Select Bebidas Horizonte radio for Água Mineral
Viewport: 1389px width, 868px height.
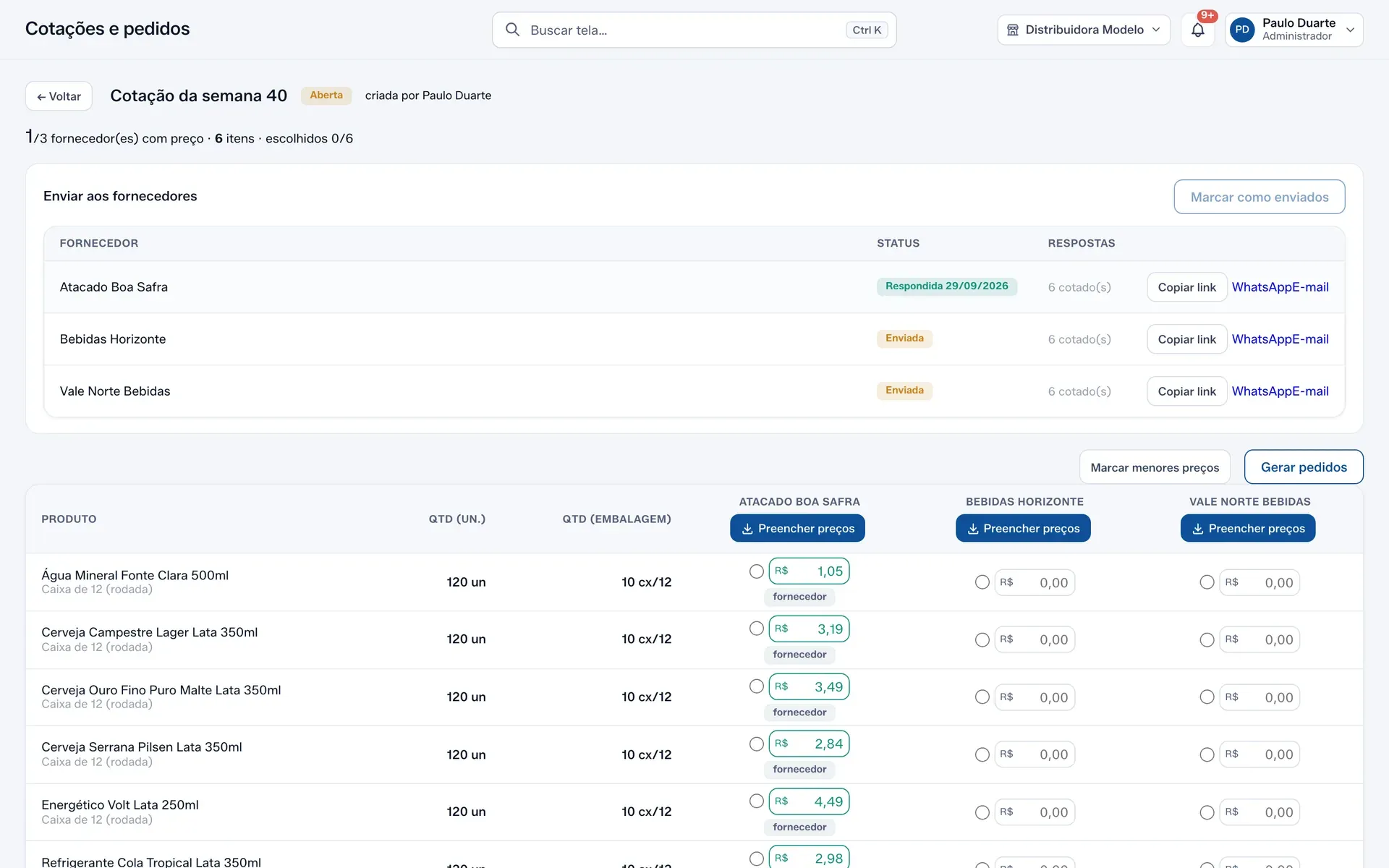982,582
